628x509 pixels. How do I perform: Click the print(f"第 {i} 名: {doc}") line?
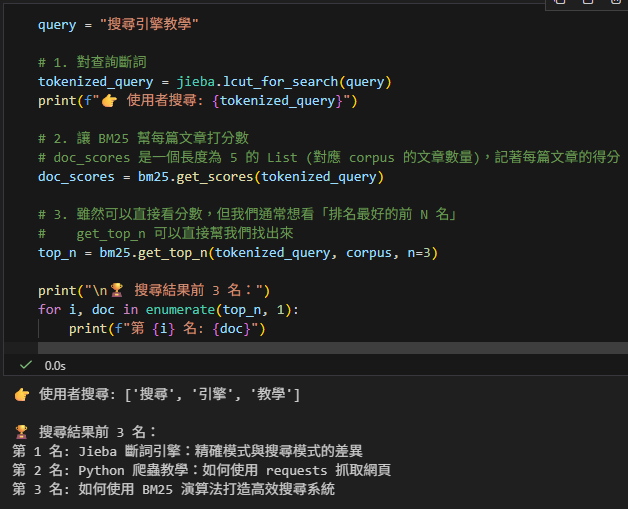[167, 329]
